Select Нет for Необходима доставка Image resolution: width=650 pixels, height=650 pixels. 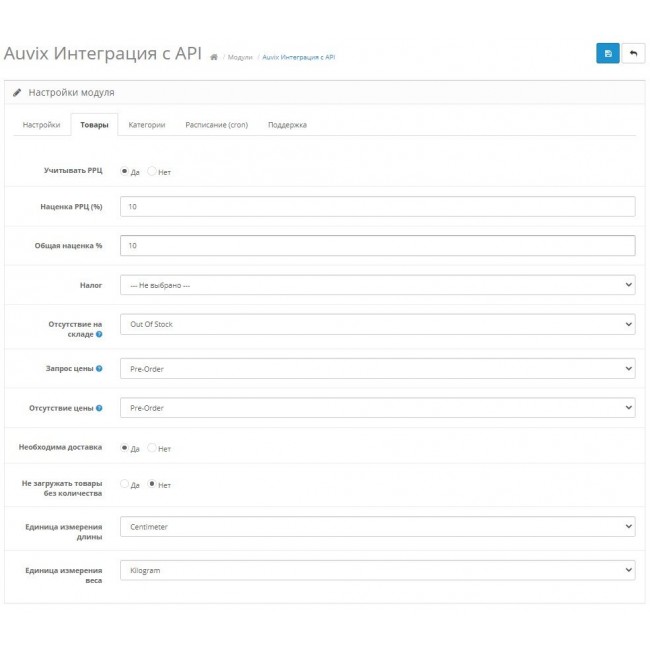pos(152,448)
